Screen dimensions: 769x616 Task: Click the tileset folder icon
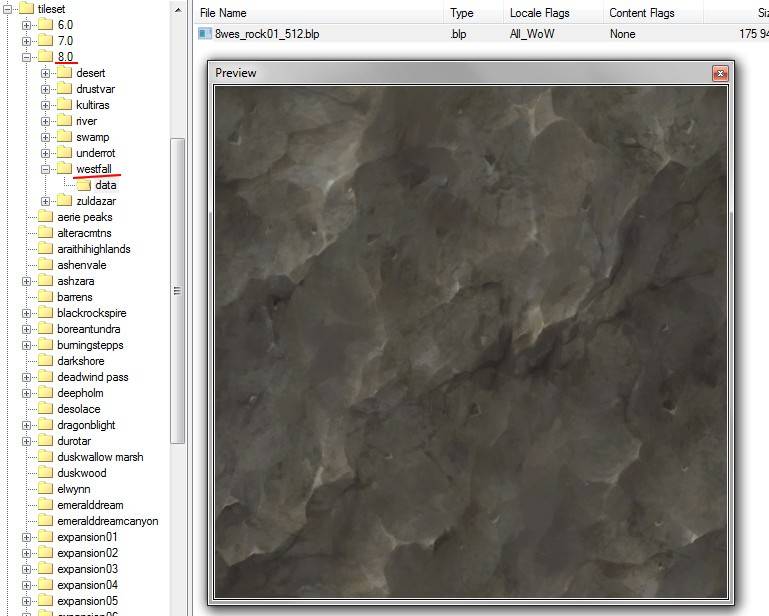click(x=26, y=9)
